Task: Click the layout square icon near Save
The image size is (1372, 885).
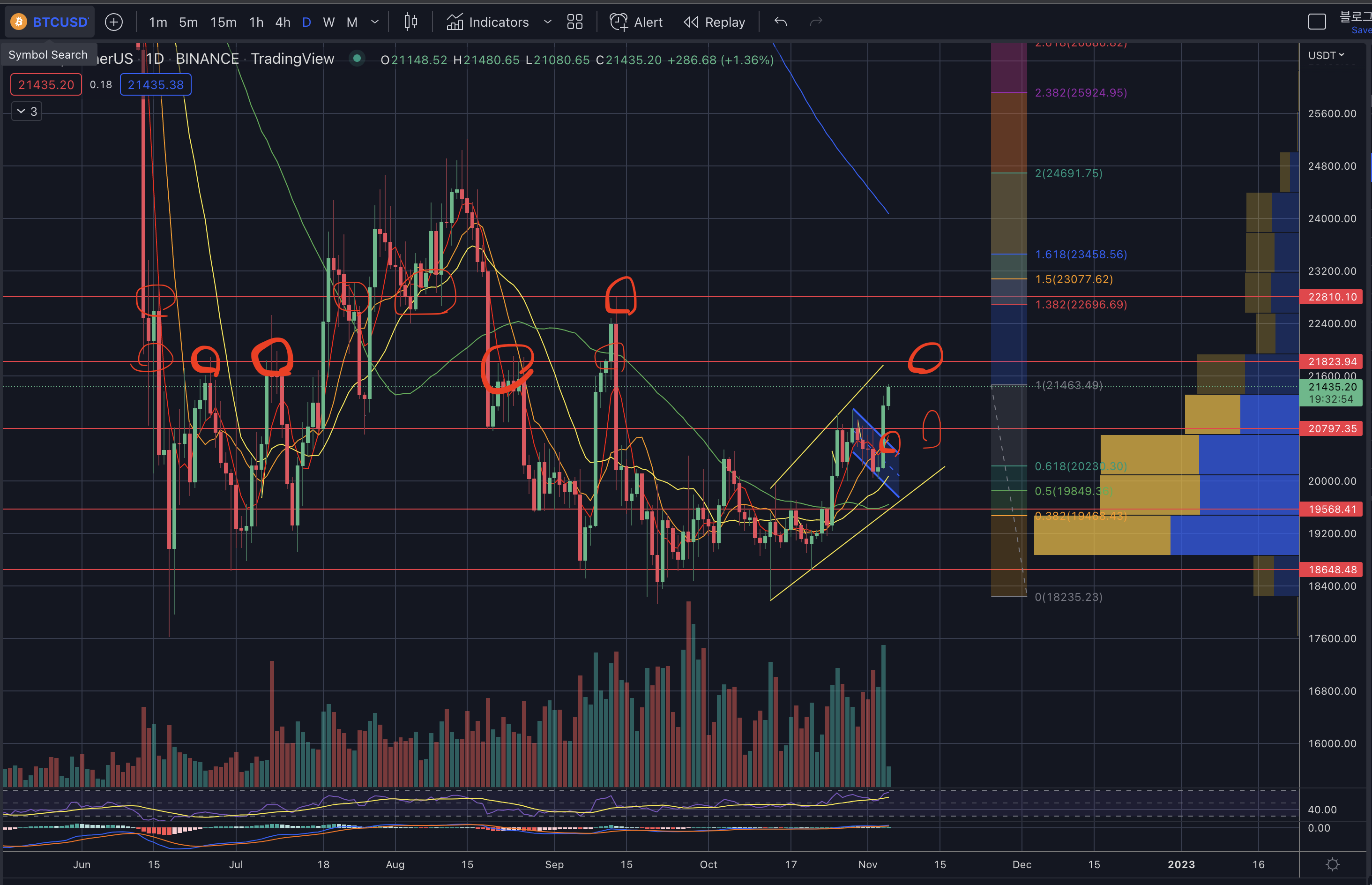Action: click(x=1317, y=22)
